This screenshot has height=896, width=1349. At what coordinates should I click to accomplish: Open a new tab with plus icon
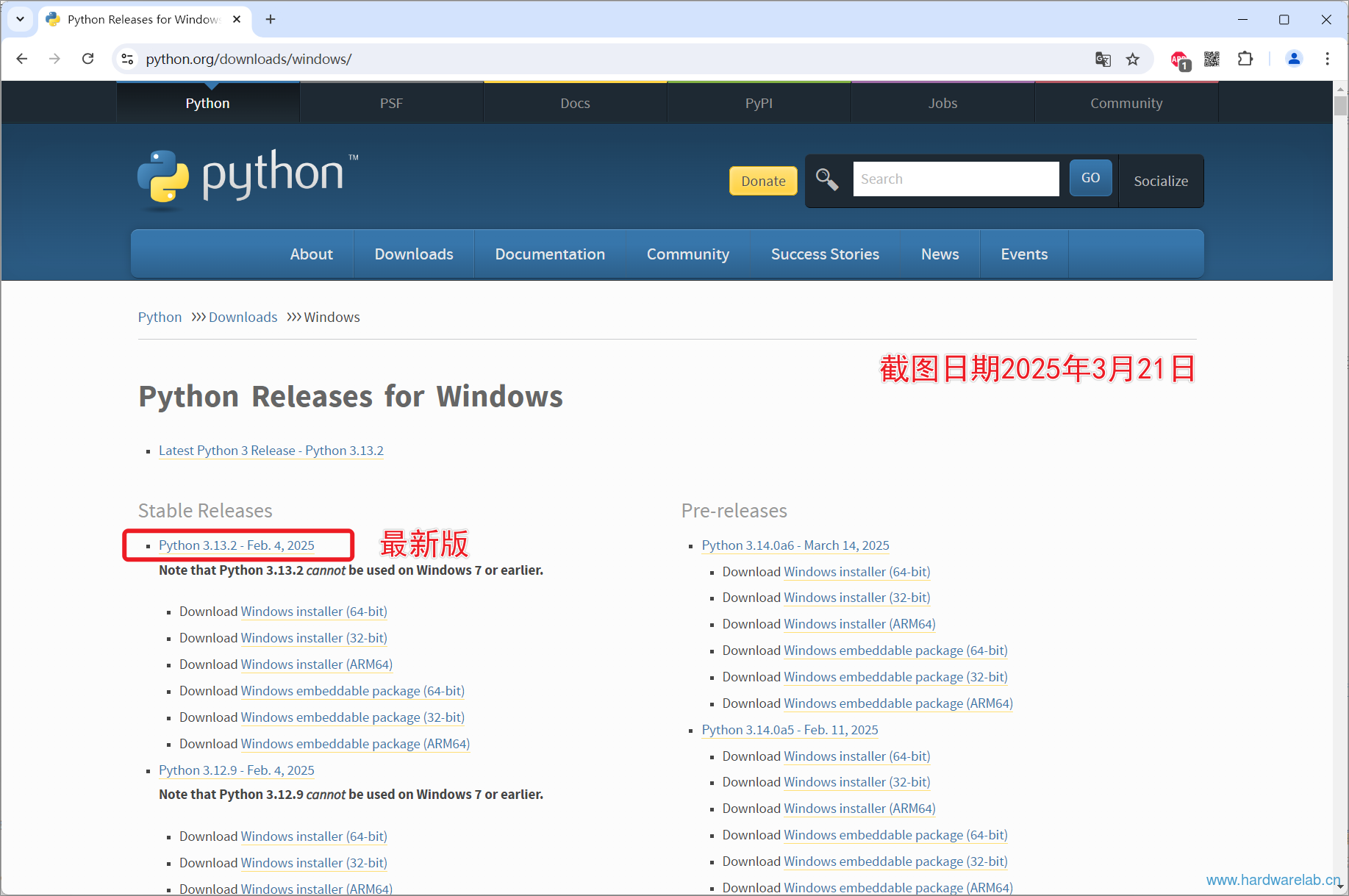(x=271, y=19)
